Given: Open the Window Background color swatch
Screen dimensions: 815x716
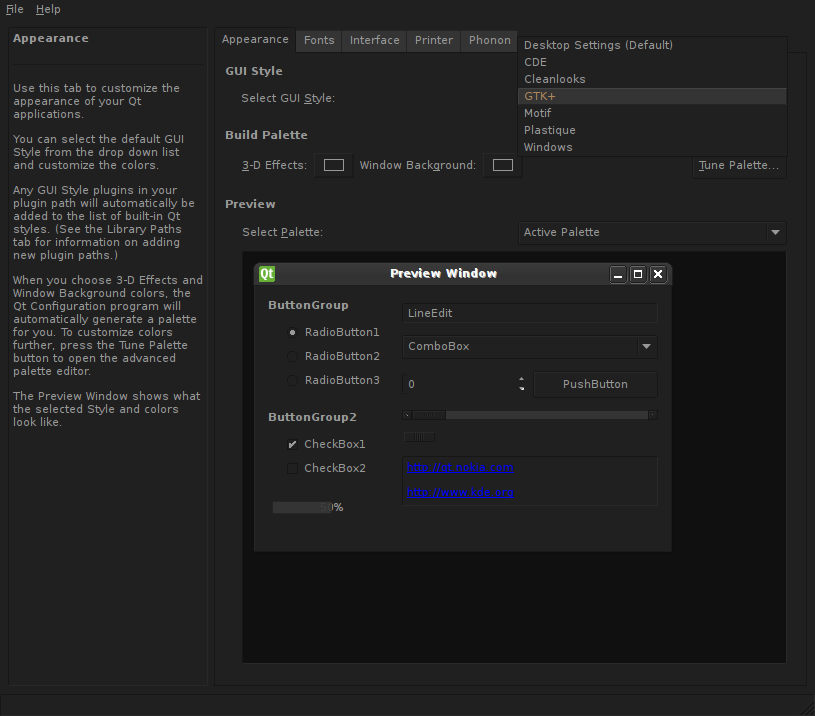Looking at the screenshot, I should coord(503,165).
